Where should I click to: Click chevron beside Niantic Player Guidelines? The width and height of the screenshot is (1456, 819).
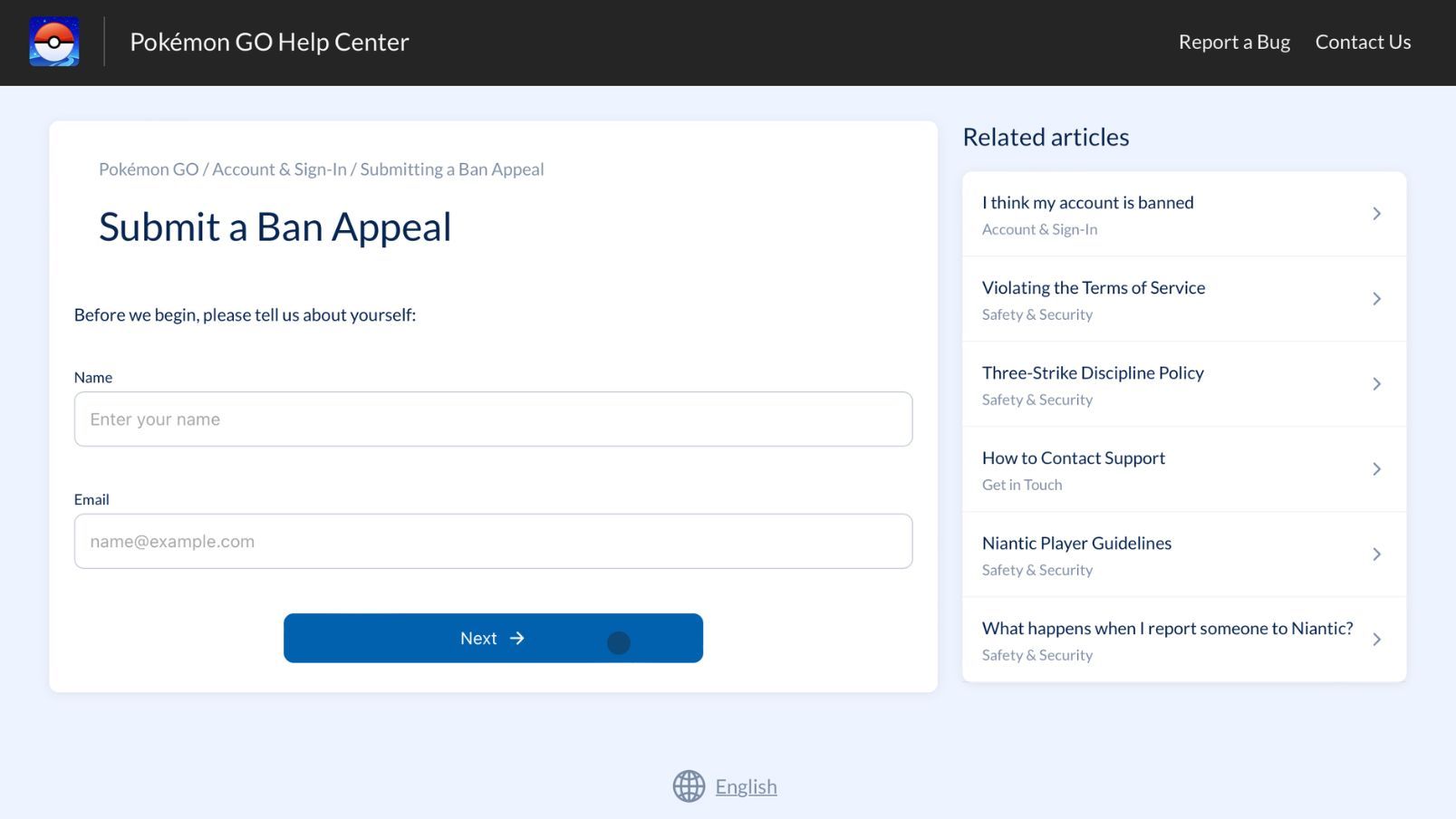point(1376,554)
